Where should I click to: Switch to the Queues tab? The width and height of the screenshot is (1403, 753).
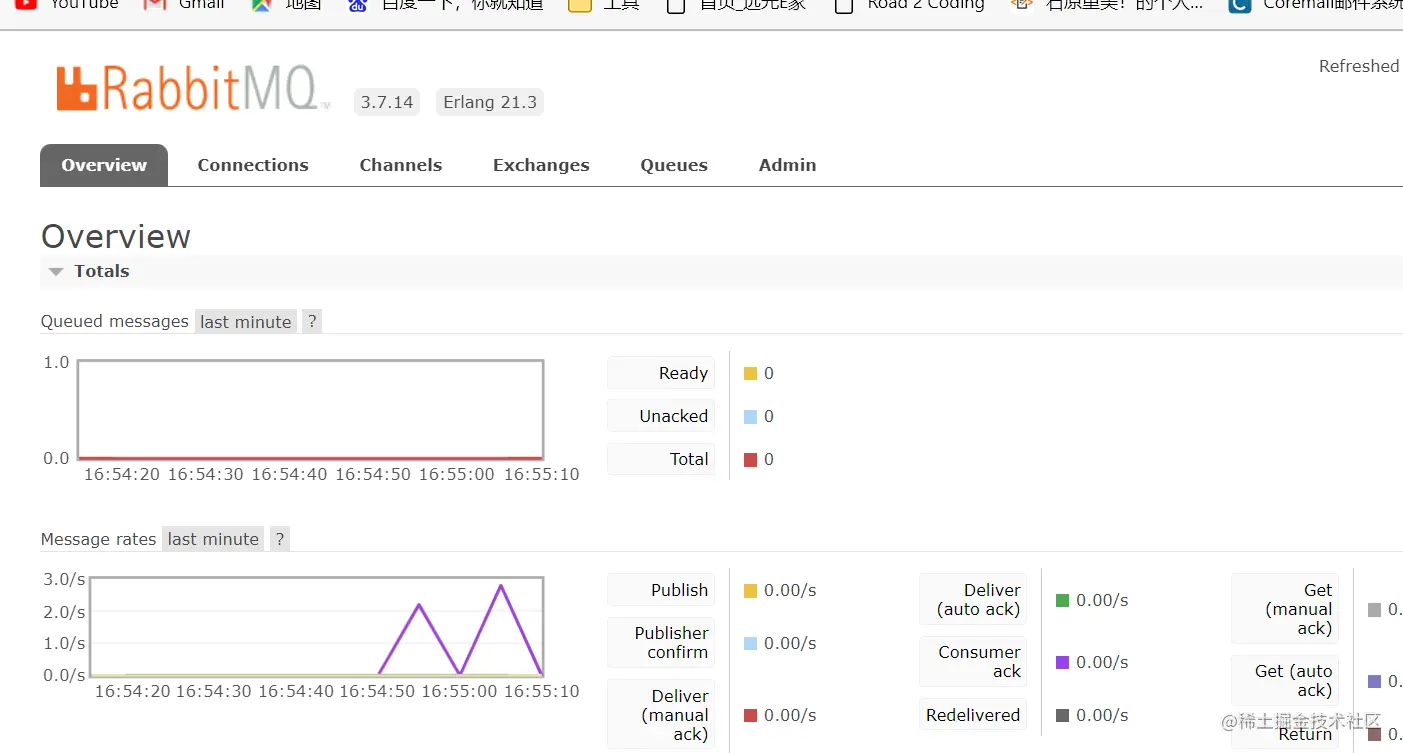(674, 165)
